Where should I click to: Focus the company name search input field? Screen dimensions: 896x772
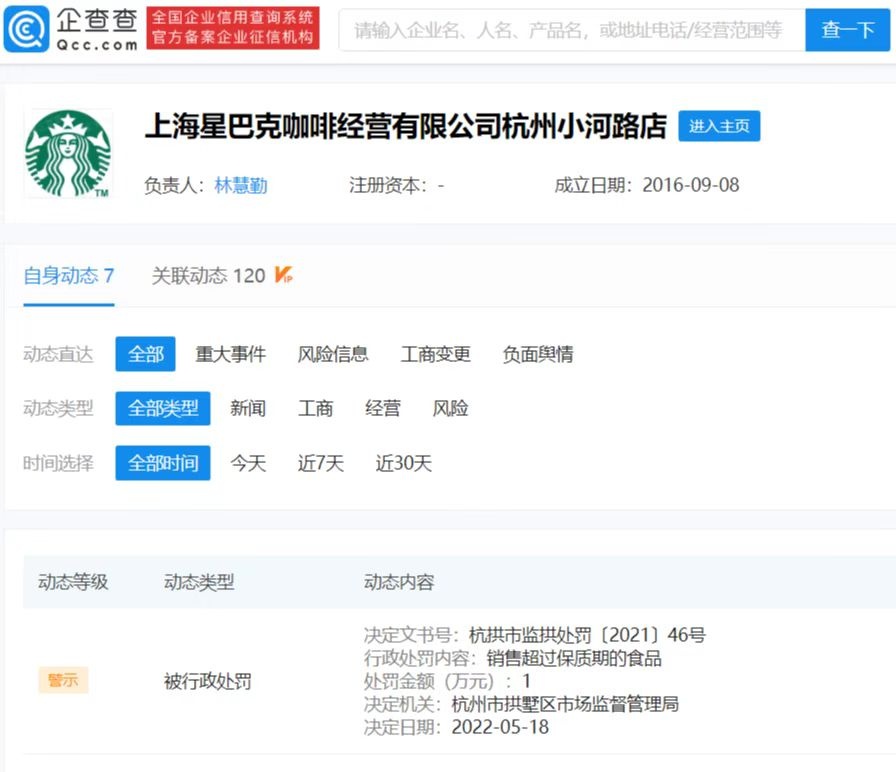tap(571, 30)
